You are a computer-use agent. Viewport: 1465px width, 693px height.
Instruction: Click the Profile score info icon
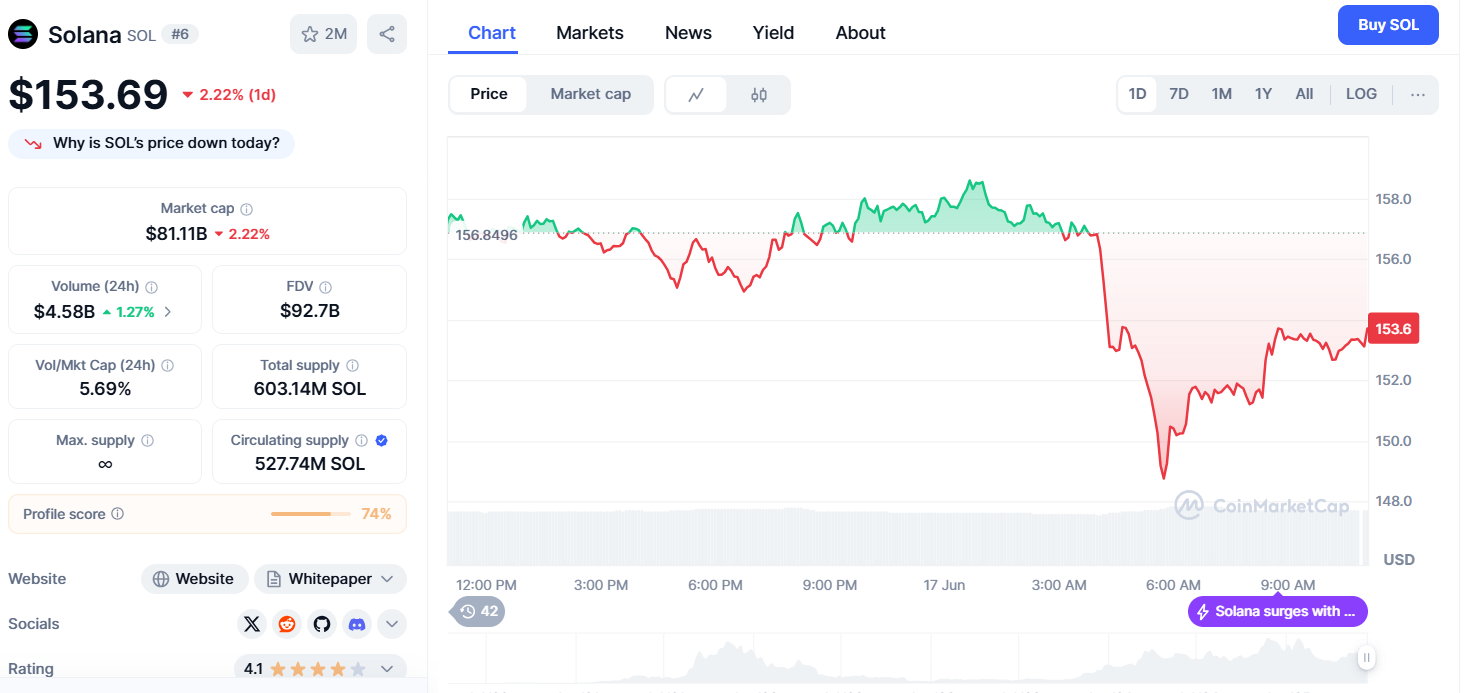(118, 514)
